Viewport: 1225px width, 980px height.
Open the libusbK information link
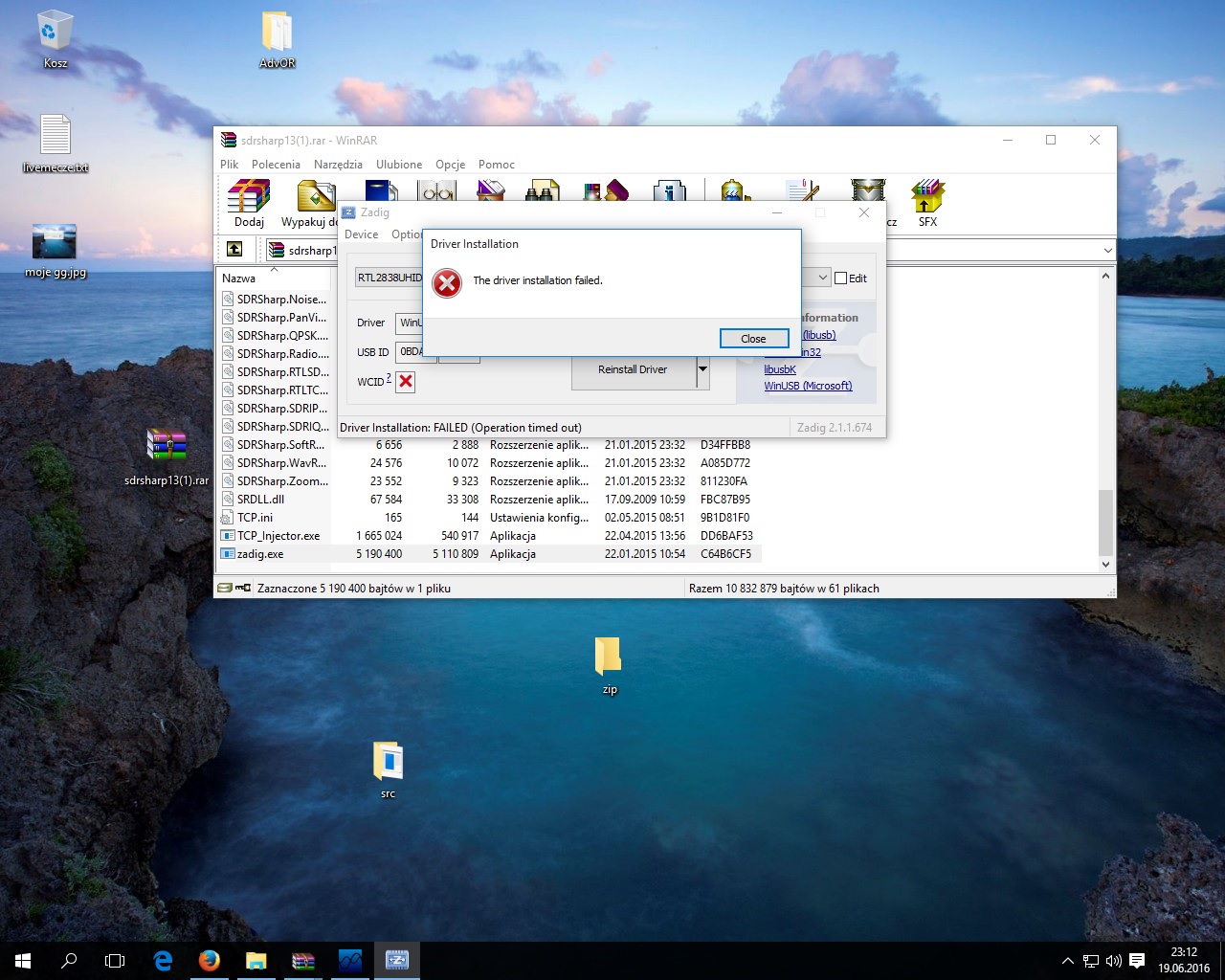(780, 369)
